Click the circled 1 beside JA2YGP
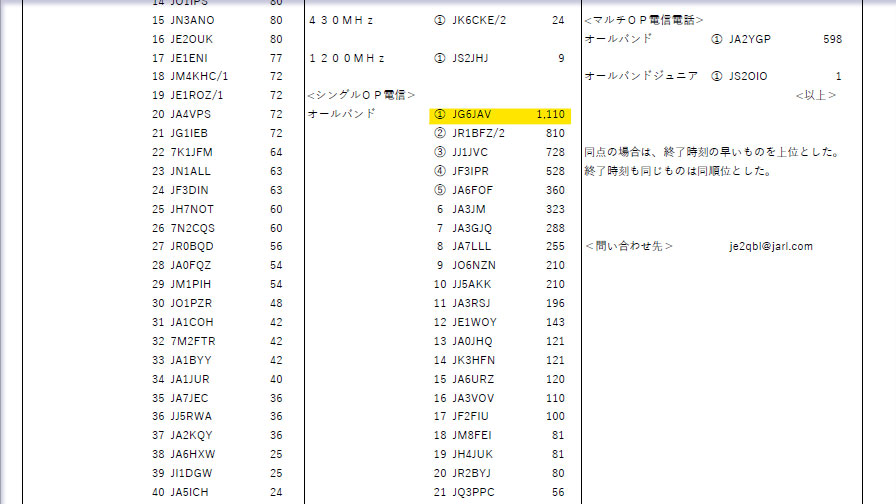Screen dimensions: 896x504 pyautogui.click(x=716, y=39)
